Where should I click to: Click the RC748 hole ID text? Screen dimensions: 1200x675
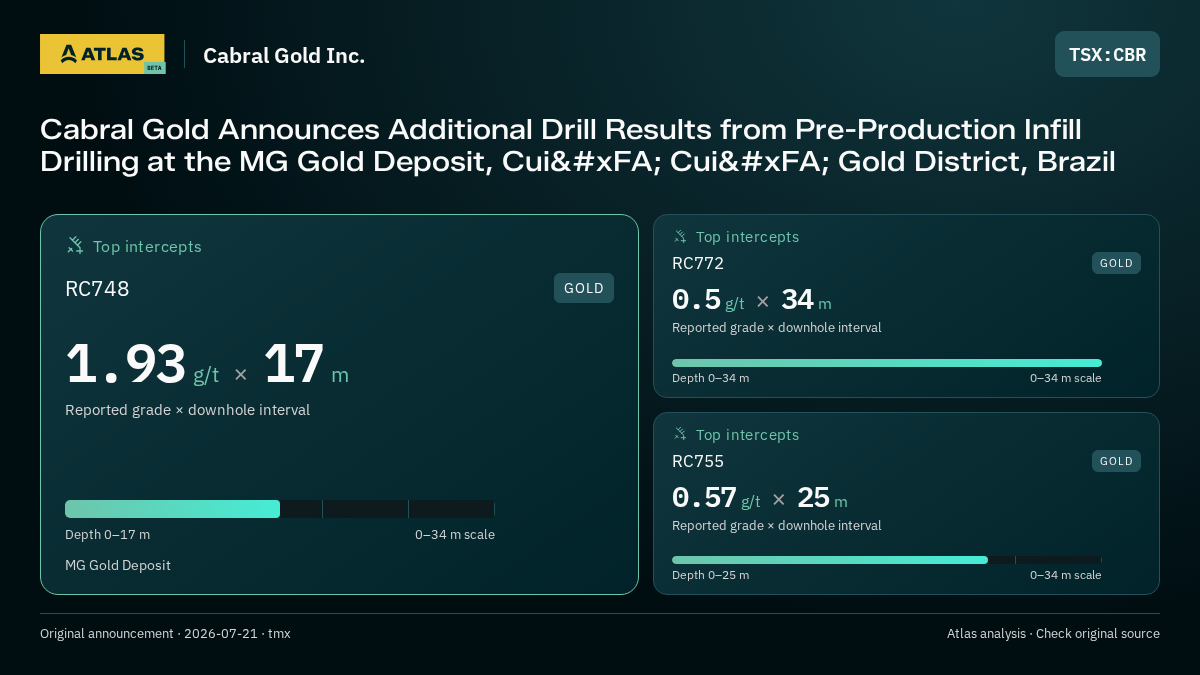pos(97,289)
